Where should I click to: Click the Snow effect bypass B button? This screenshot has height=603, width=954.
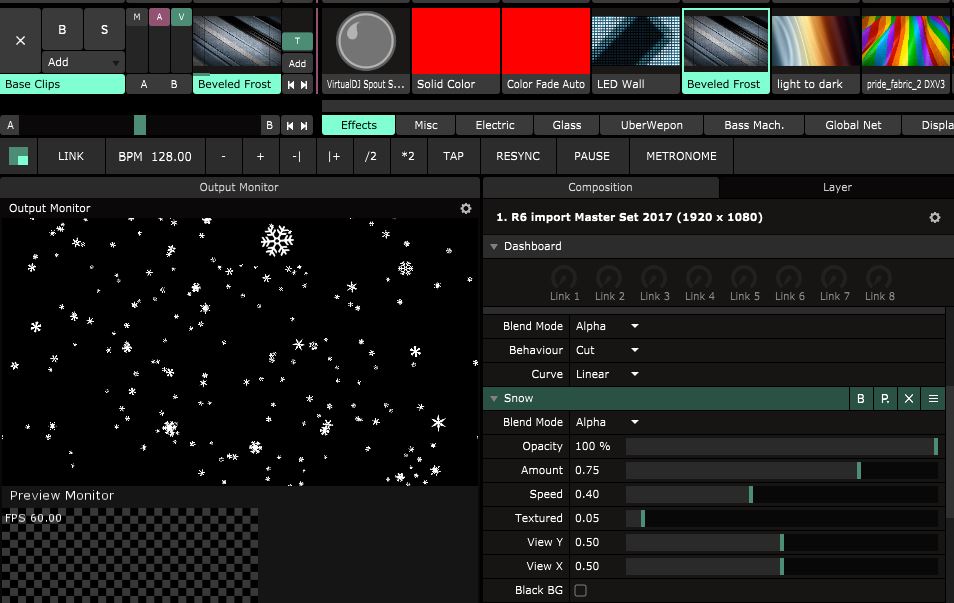tap(861, 399)
